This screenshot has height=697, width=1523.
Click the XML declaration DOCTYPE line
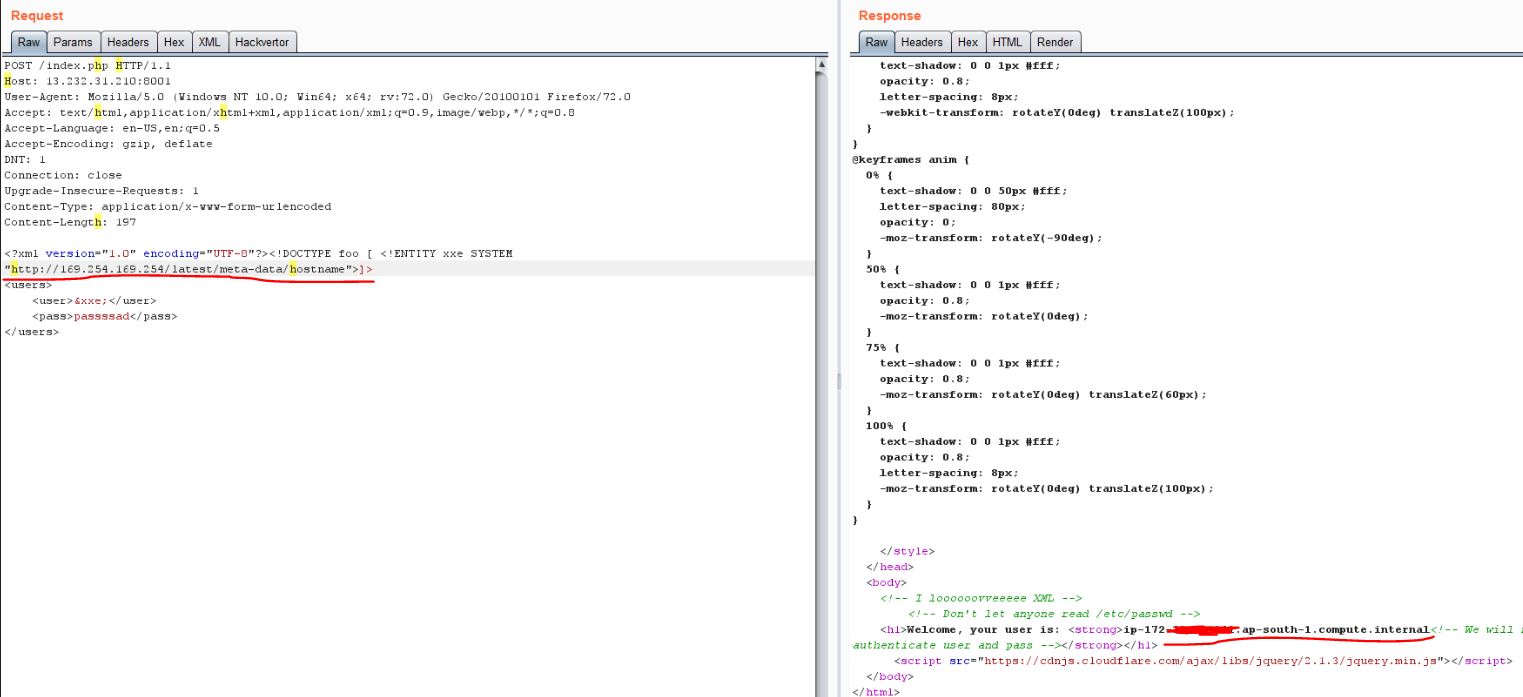(258, 253)
